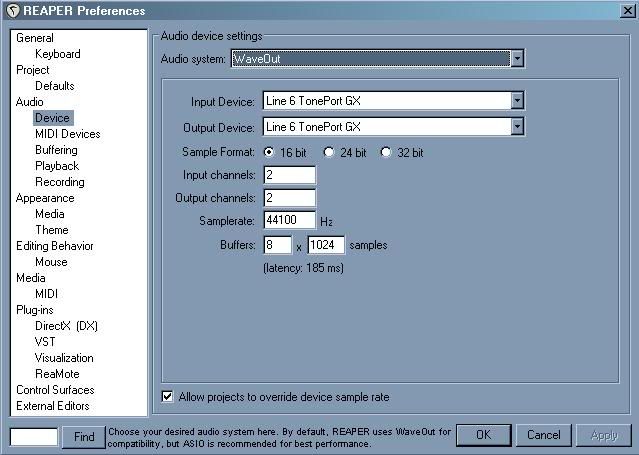Select 32 bit sample format
The image size is (639, 455).
[x=386, y=152]
